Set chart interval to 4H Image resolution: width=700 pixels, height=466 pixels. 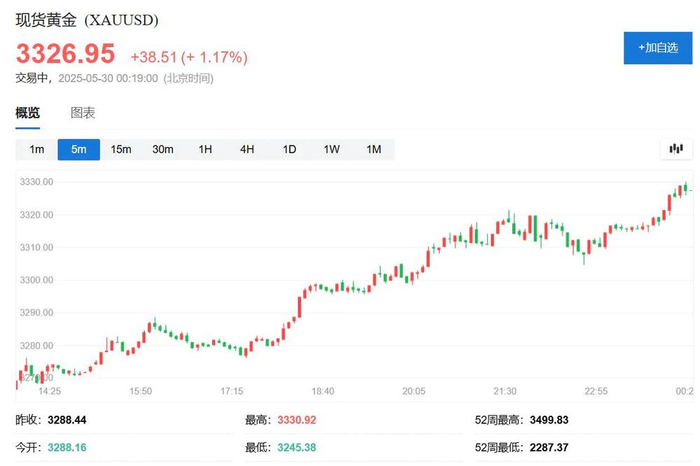coord(247,149)
